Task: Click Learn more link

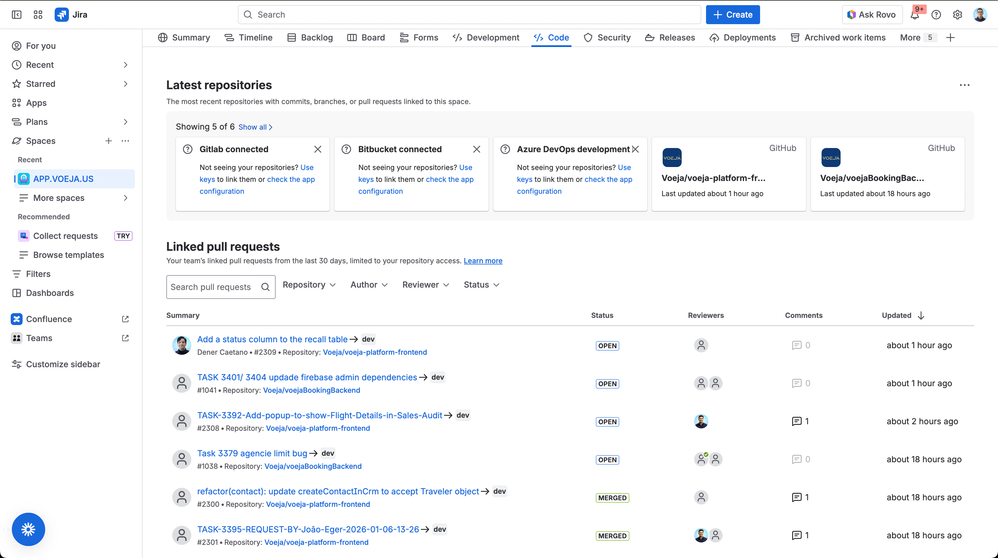Action: coord(483,261)
